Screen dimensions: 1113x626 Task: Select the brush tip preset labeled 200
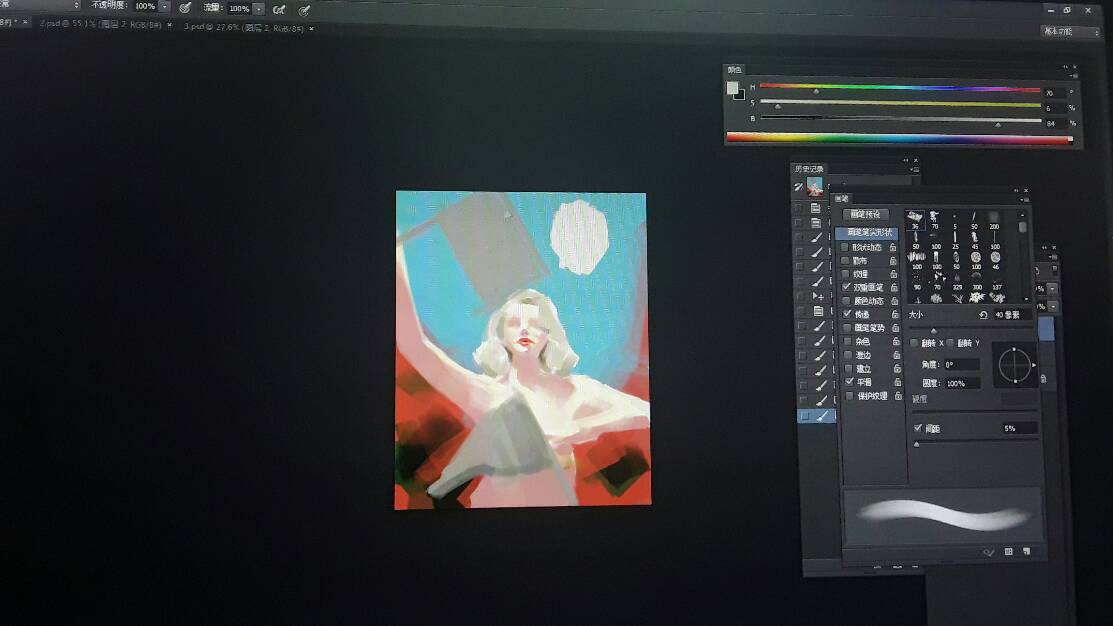[x=994, y=220]
